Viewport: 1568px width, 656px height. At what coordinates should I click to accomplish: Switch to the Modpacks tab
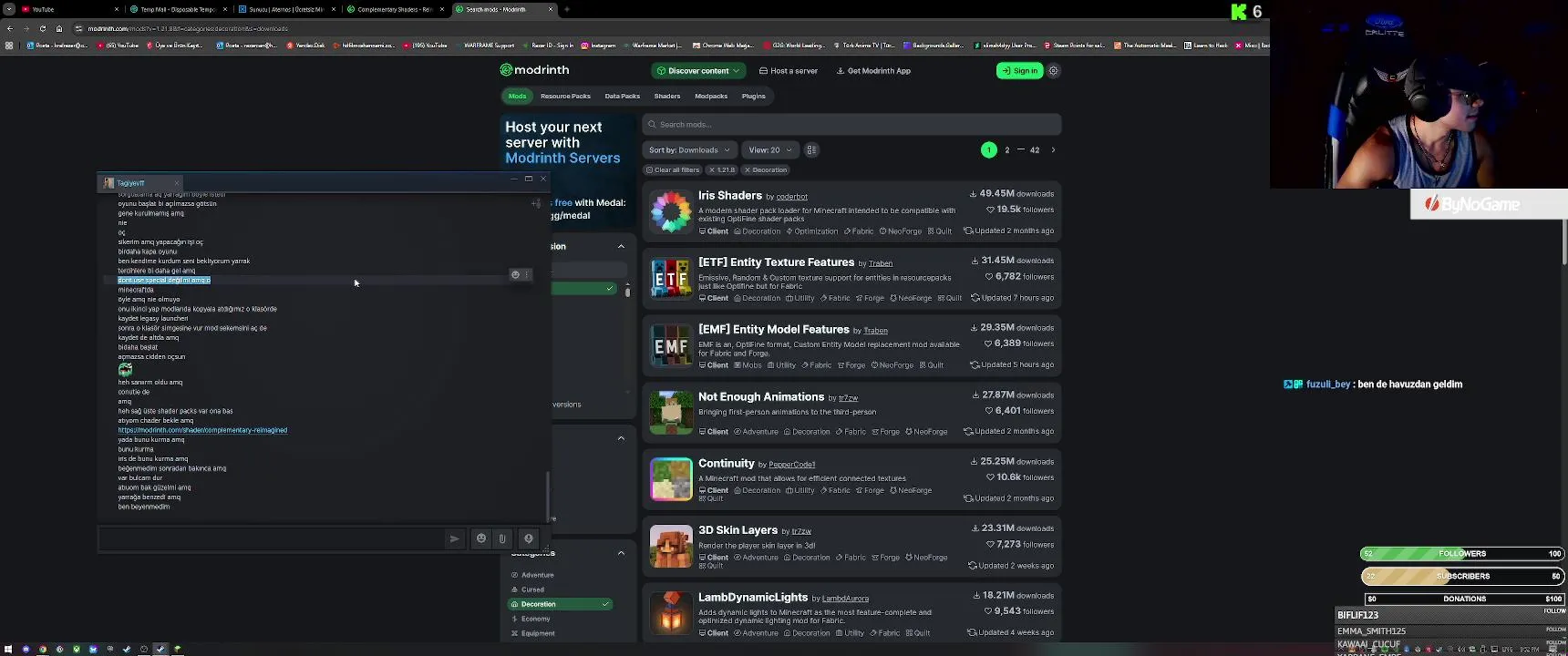pos(711,96)
